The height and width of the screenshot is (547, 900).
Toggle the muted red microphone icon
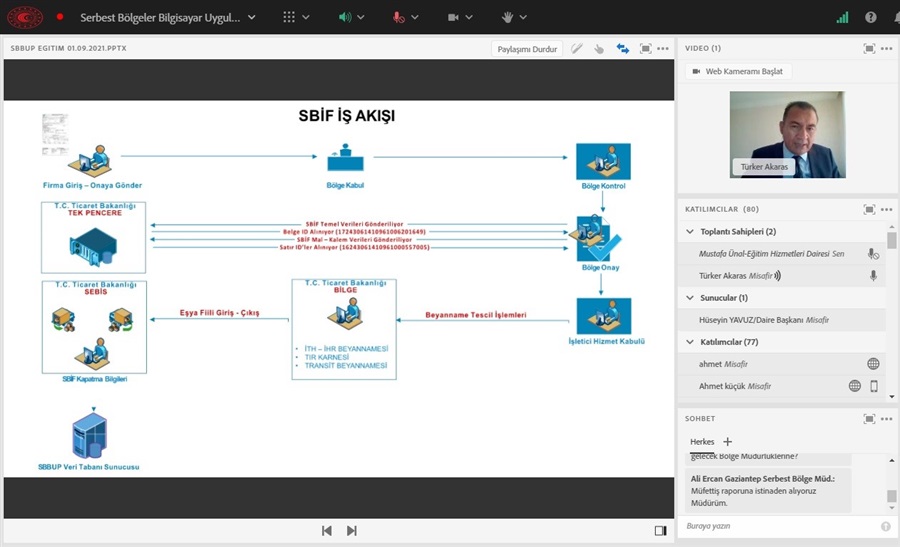[398, 17]
